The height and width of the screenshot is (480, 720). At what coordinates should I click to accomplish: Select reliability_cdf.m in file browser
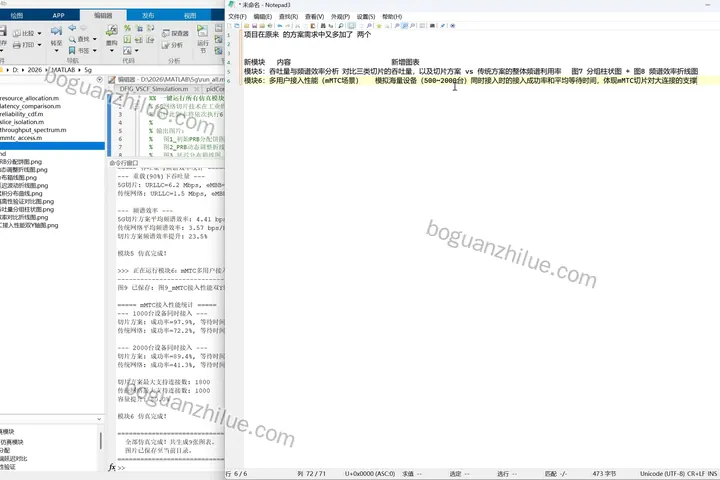point(22,114)
